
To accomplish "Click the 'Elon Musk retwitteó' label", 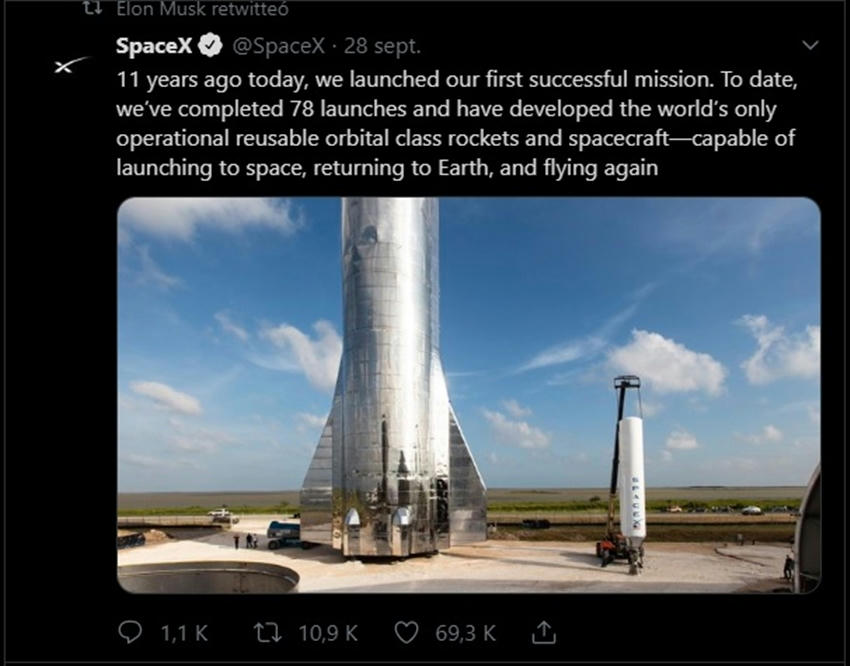I will [183, 10].
